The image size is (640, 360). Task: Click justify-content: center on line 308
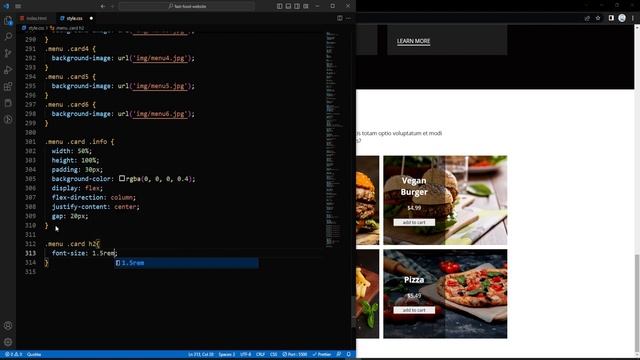pyautogui.click(x=96, y=207)
